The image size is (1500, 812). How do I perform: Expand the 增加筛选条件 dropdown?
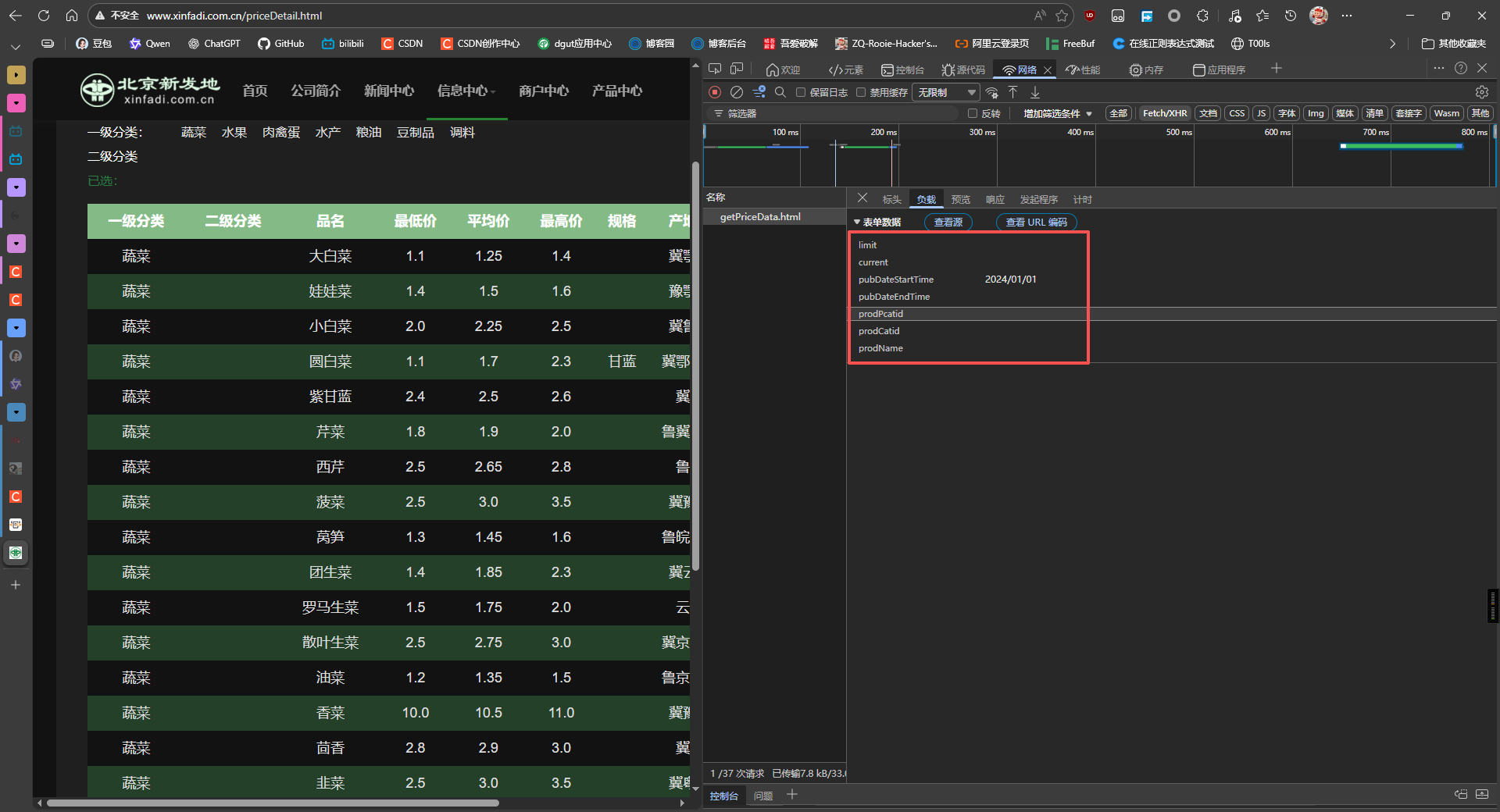pyautogui.click(x=1057, y=113)
